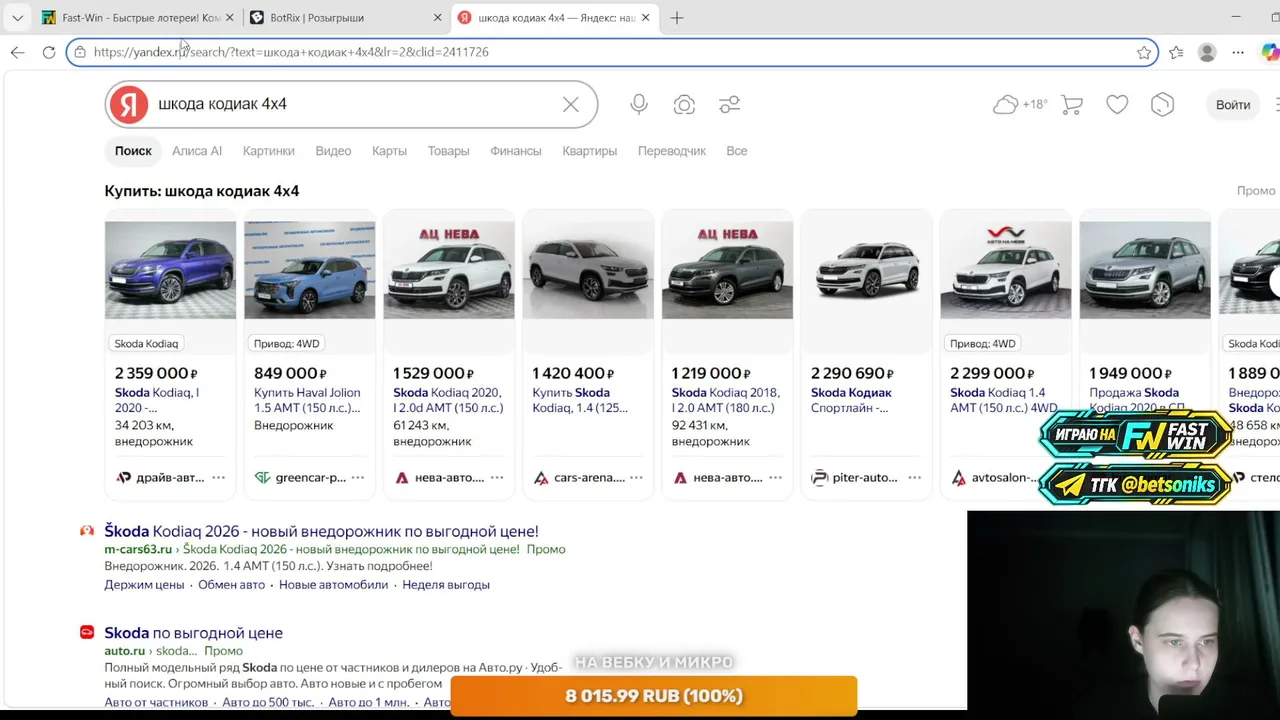The width and height of the screenshot is (1280, 720).
Task: Open Skoda по выгодной цене link
Action: click(x=193, y=633)
